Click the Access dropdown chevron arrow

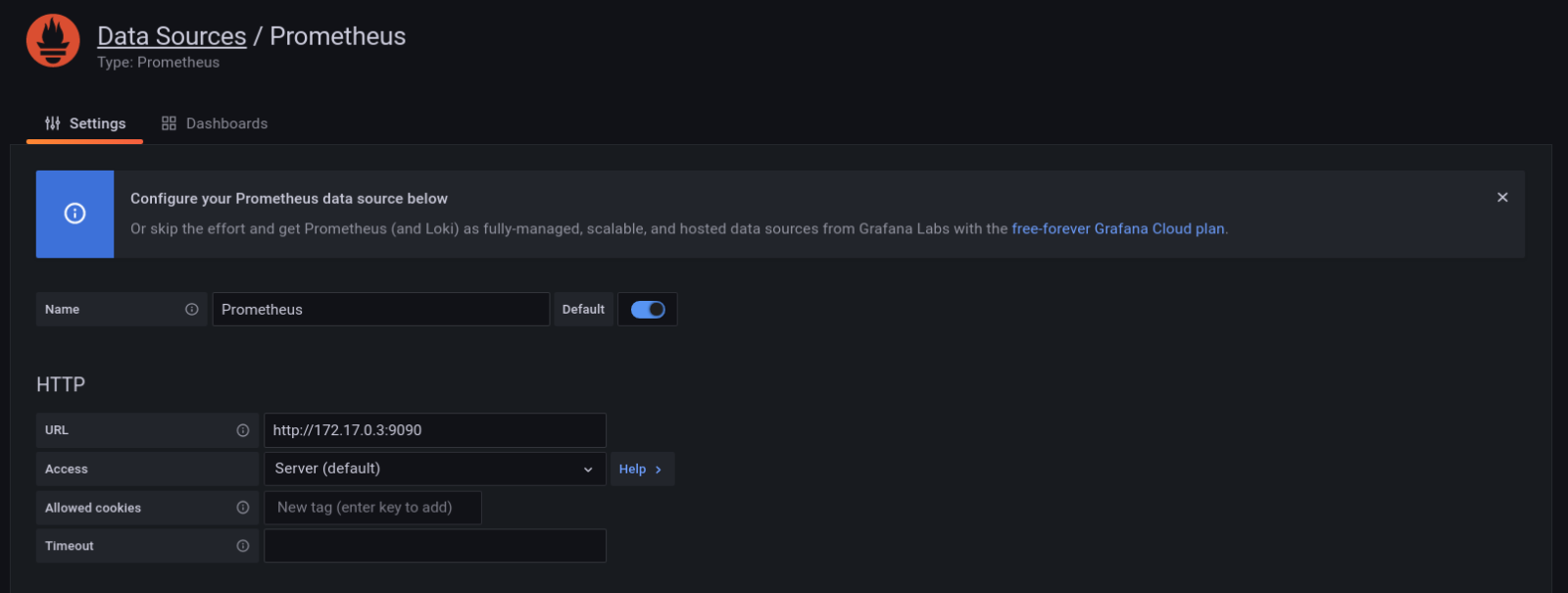pos(588,469)
